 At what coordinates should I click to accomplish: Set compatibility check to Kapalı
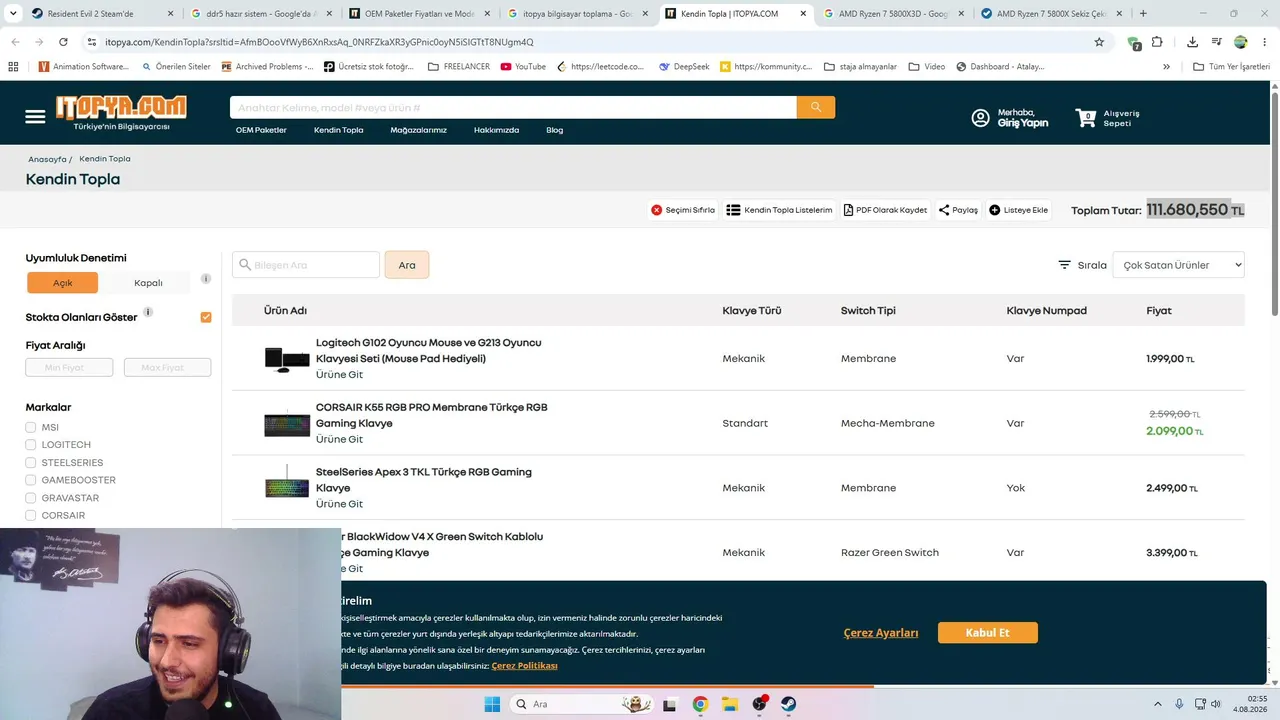pos(148,283)
